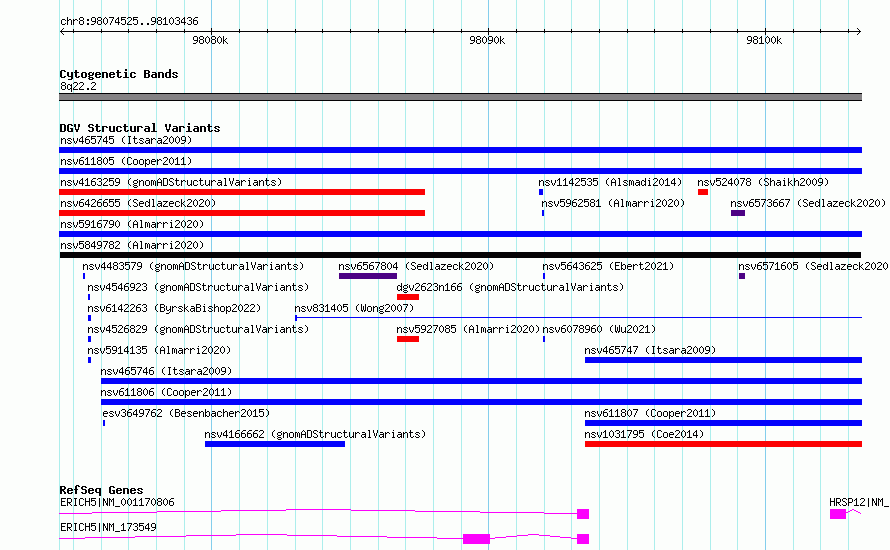
Task: Click the 98080k ruler tick label
Action: [x=210, y=40]
